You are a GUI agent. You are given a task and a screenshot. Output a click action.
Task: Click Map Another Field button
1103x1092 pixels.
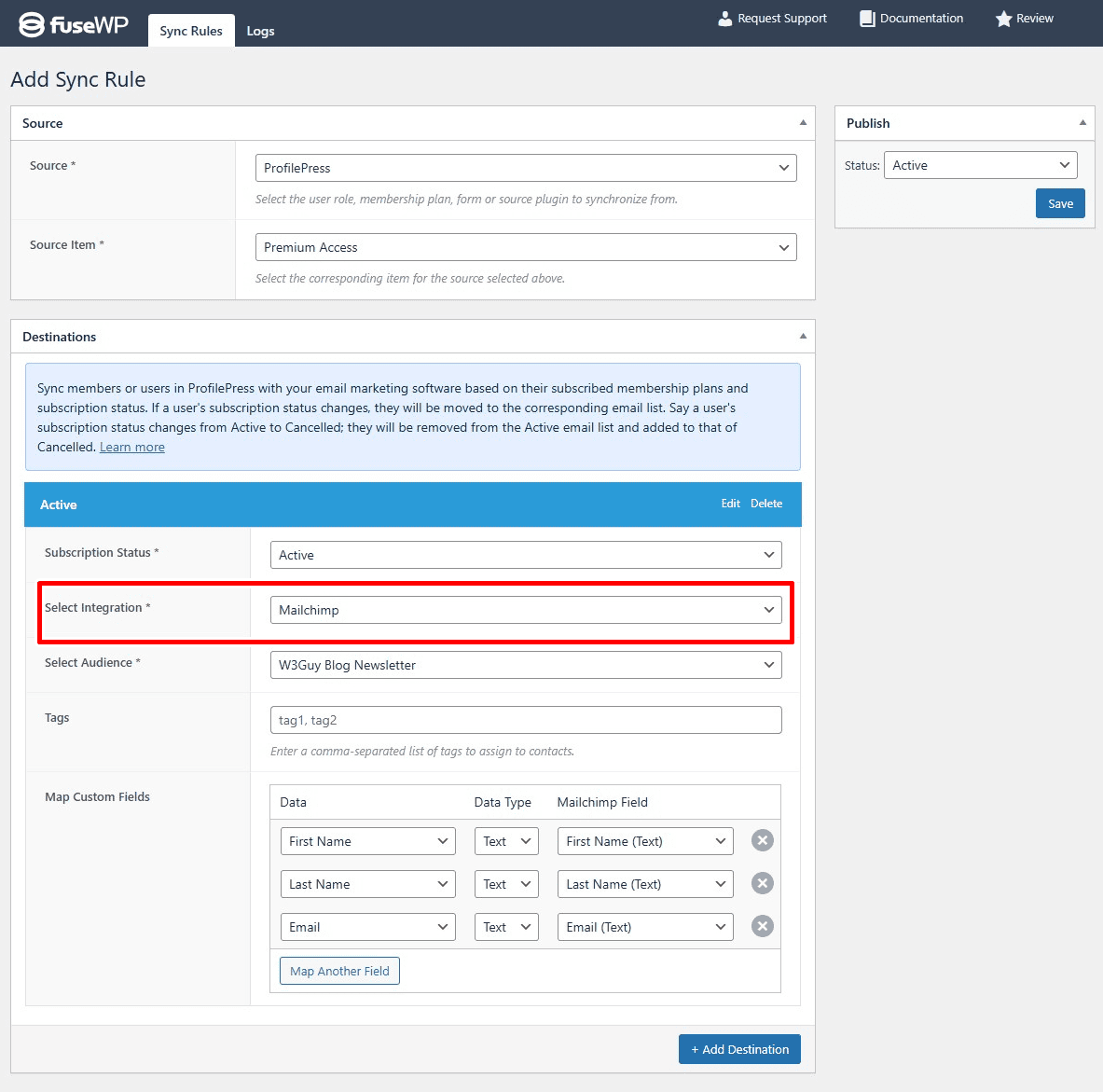pos(339,971)
